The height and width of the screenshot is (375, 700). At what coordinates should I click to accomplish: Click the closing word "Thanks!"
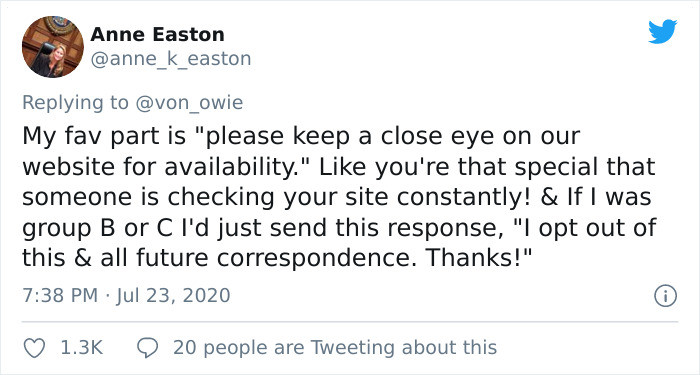pyautogui.click(x=478, y=258)
